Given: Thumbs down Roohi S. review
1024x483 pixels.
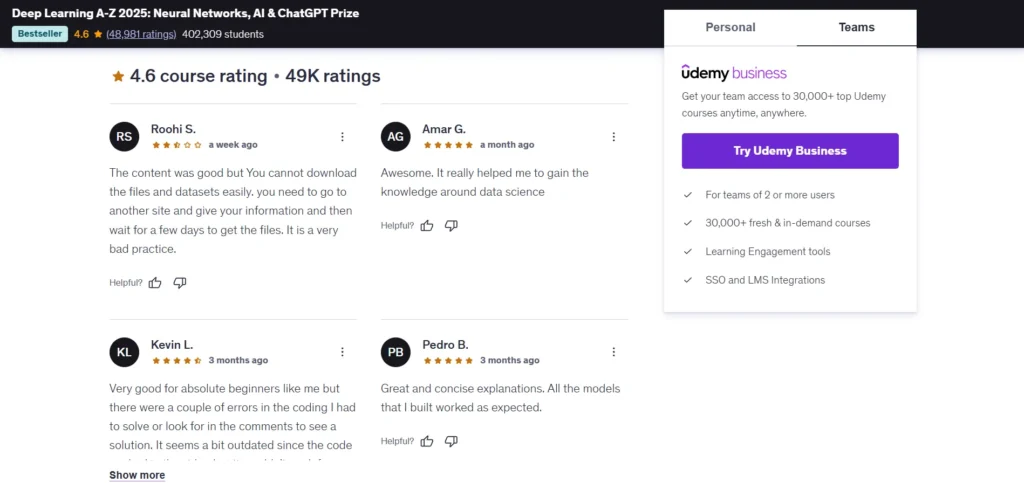Looking at the screenshot, I should point(180,283).
